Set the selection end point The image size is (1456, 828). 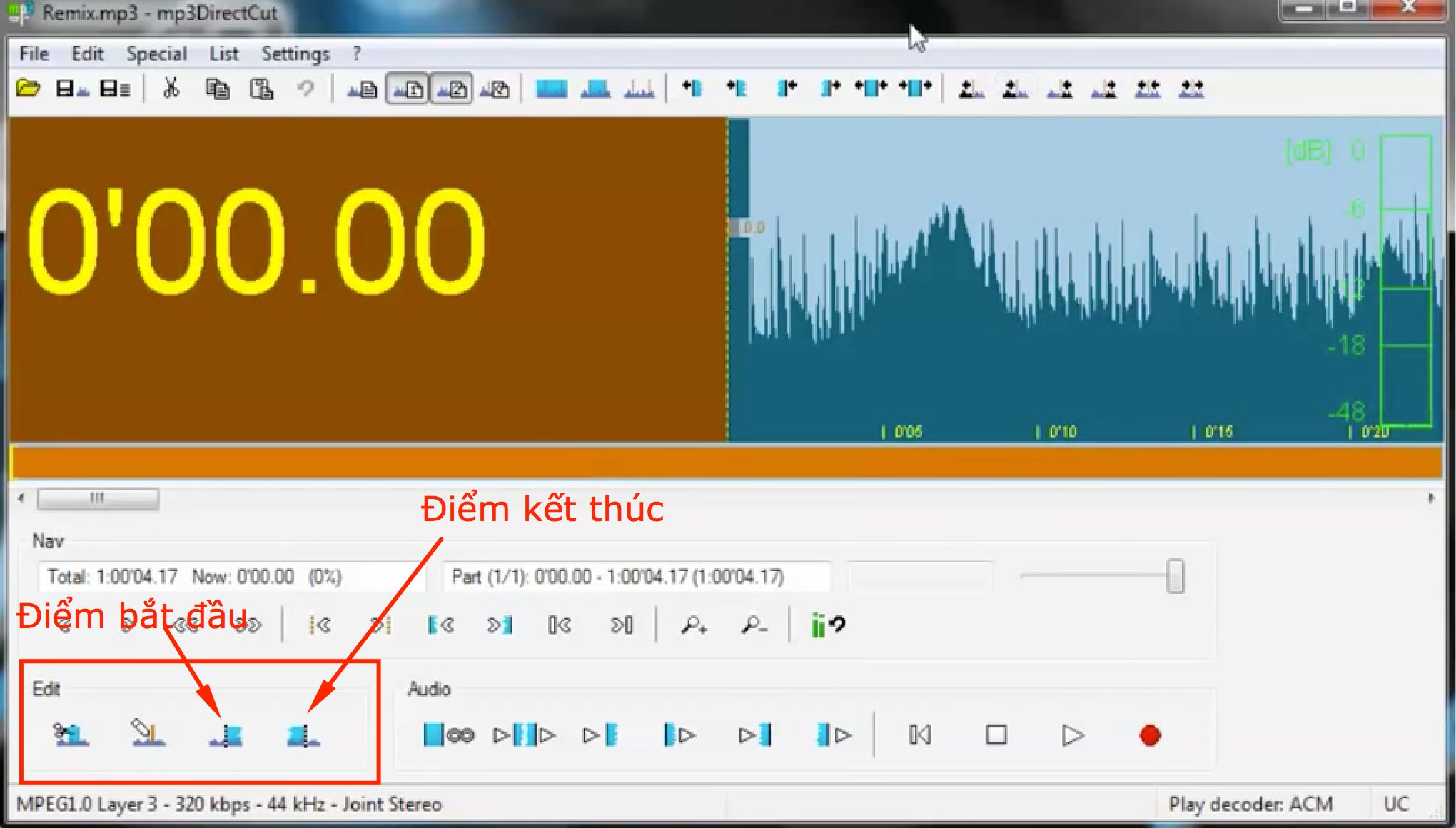(303, 735)
